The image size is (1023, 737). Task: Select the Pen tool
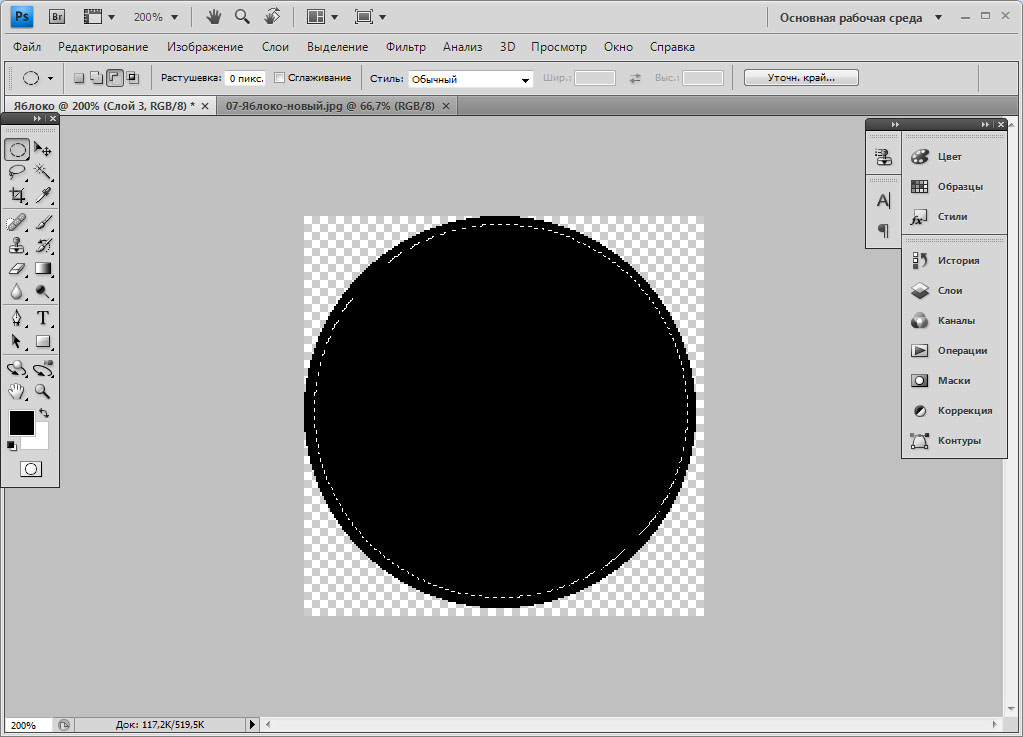[x=17, y=318]
